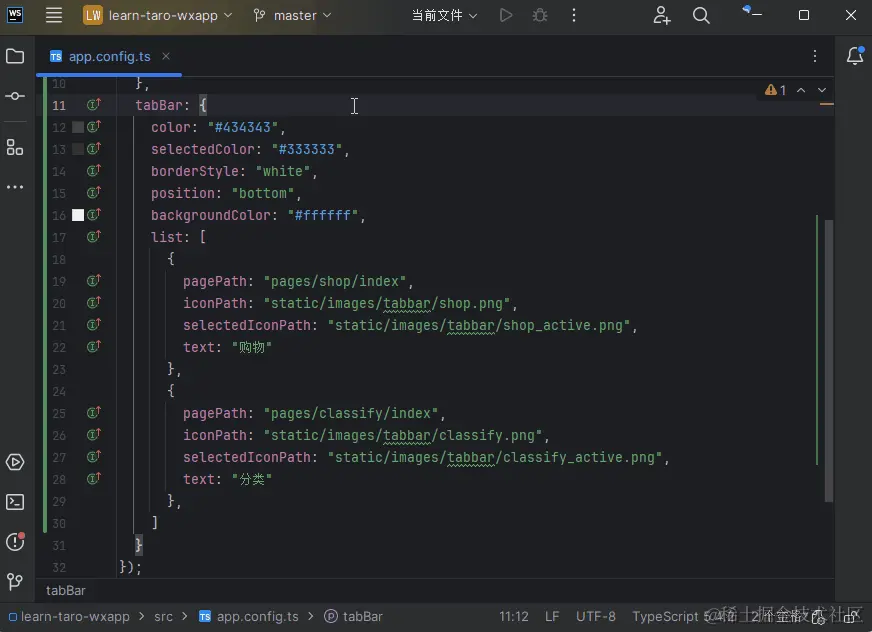Open the 当前文件 run configuration dropdown
The width and height of the screenshot is (872, 632).
pos(444,15)
